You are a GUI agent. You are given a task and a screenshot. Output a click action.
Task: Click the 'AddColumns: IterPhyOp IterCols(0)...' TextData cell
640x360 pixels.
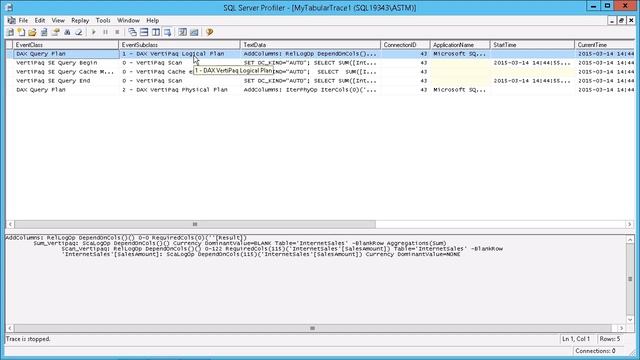[x=310, y=90]
